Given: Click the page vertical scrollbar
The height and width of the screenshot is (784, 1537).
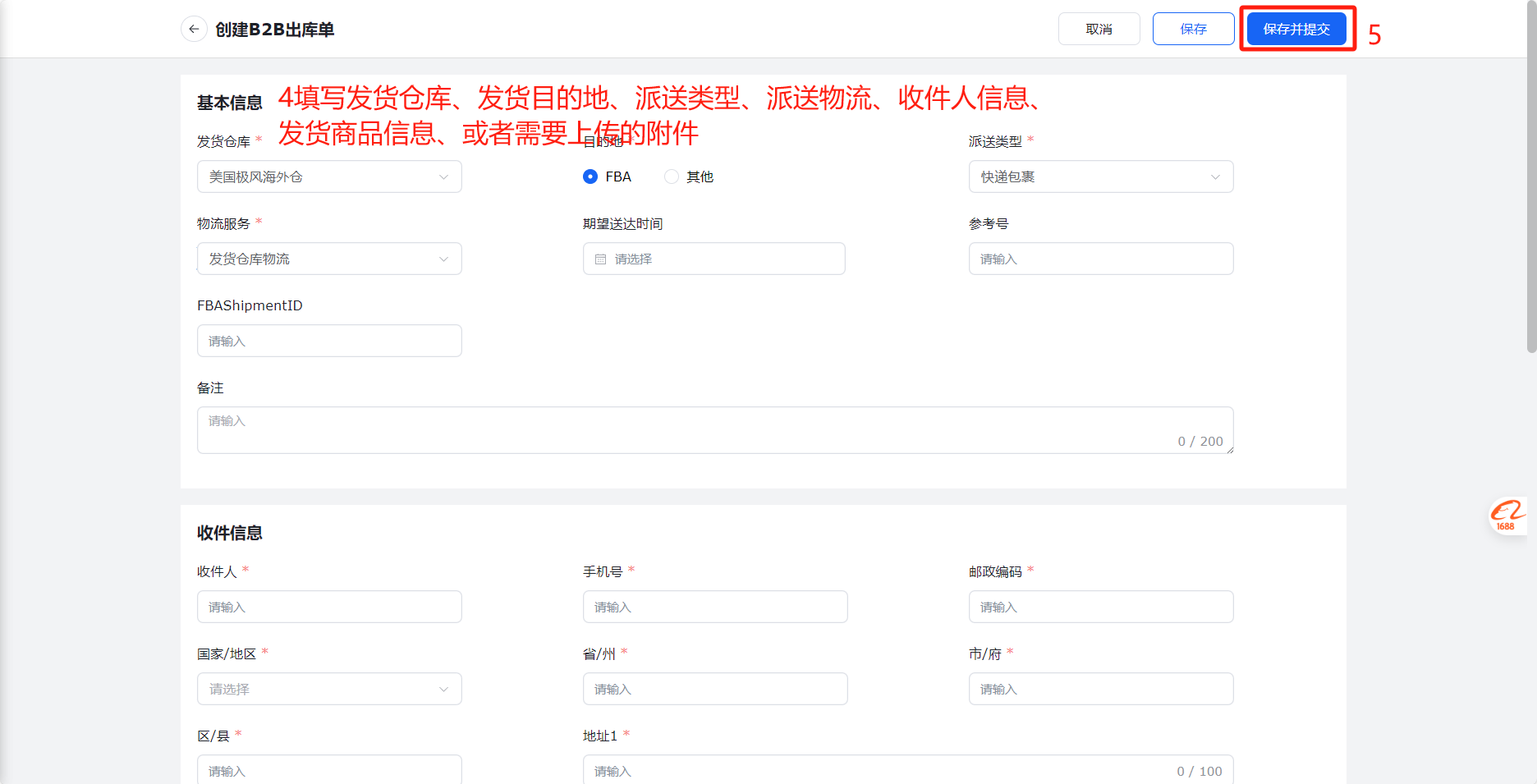Looking at the screenshot, I should (x=1531, y=177).
